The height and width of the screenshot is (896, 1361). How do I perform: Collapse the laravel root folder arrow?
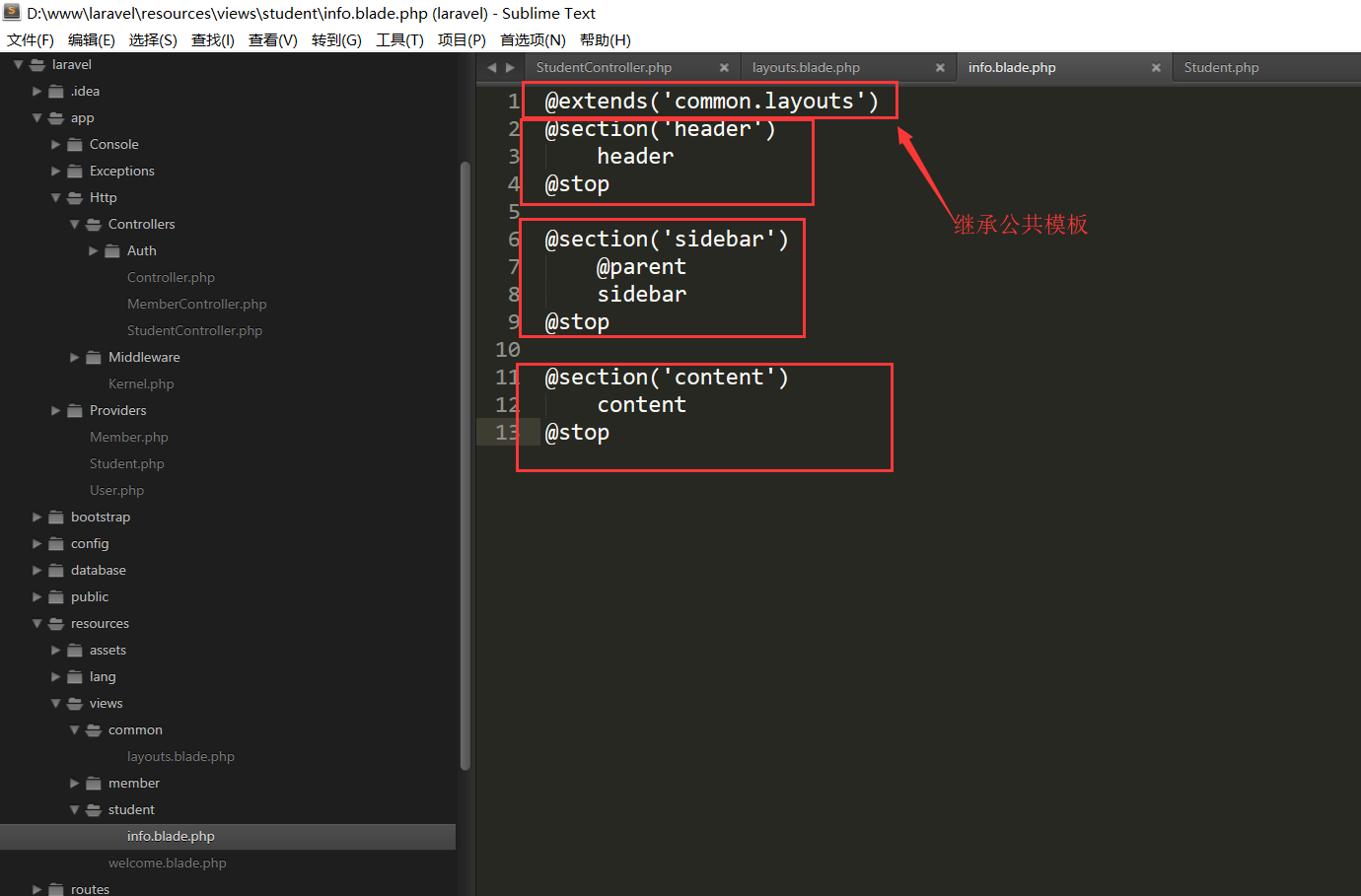[x=18, y=65]
